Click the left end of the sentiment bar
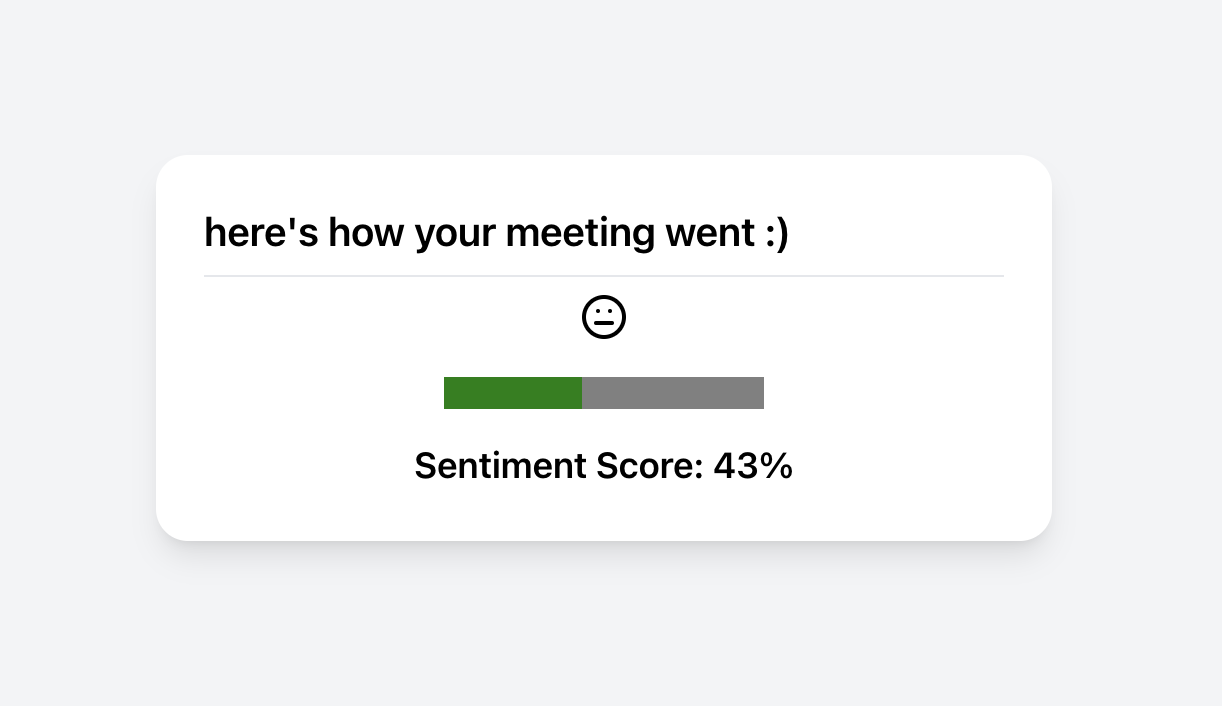This screenshot has width=1222, height=706. coord(447,393)
